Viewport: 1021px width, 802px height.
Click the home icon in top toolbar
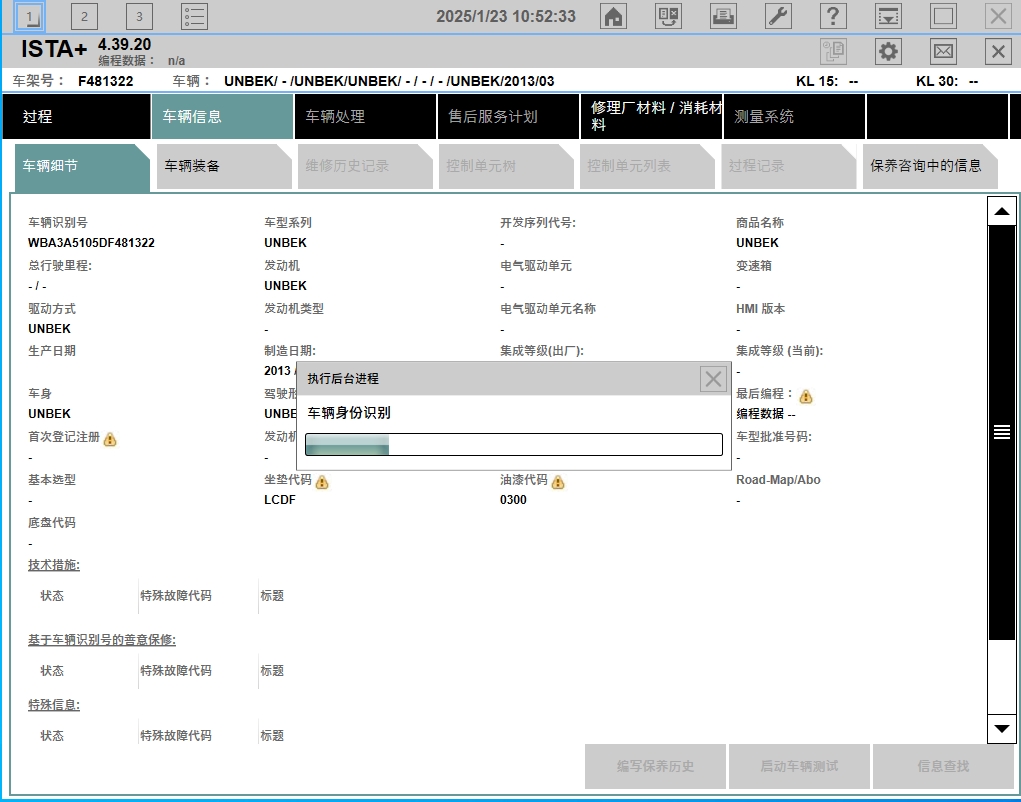tap(613, 16)
